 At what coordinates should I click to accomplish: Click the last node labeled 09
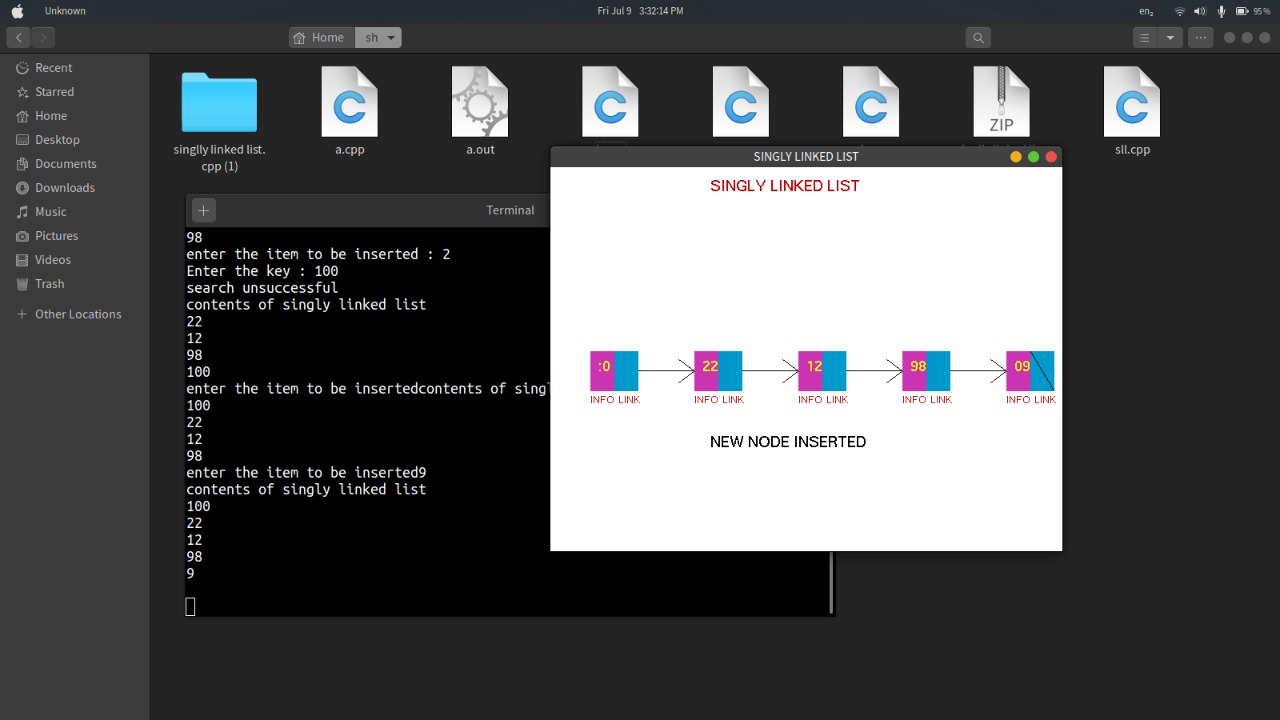click(x=1030, y=371)
